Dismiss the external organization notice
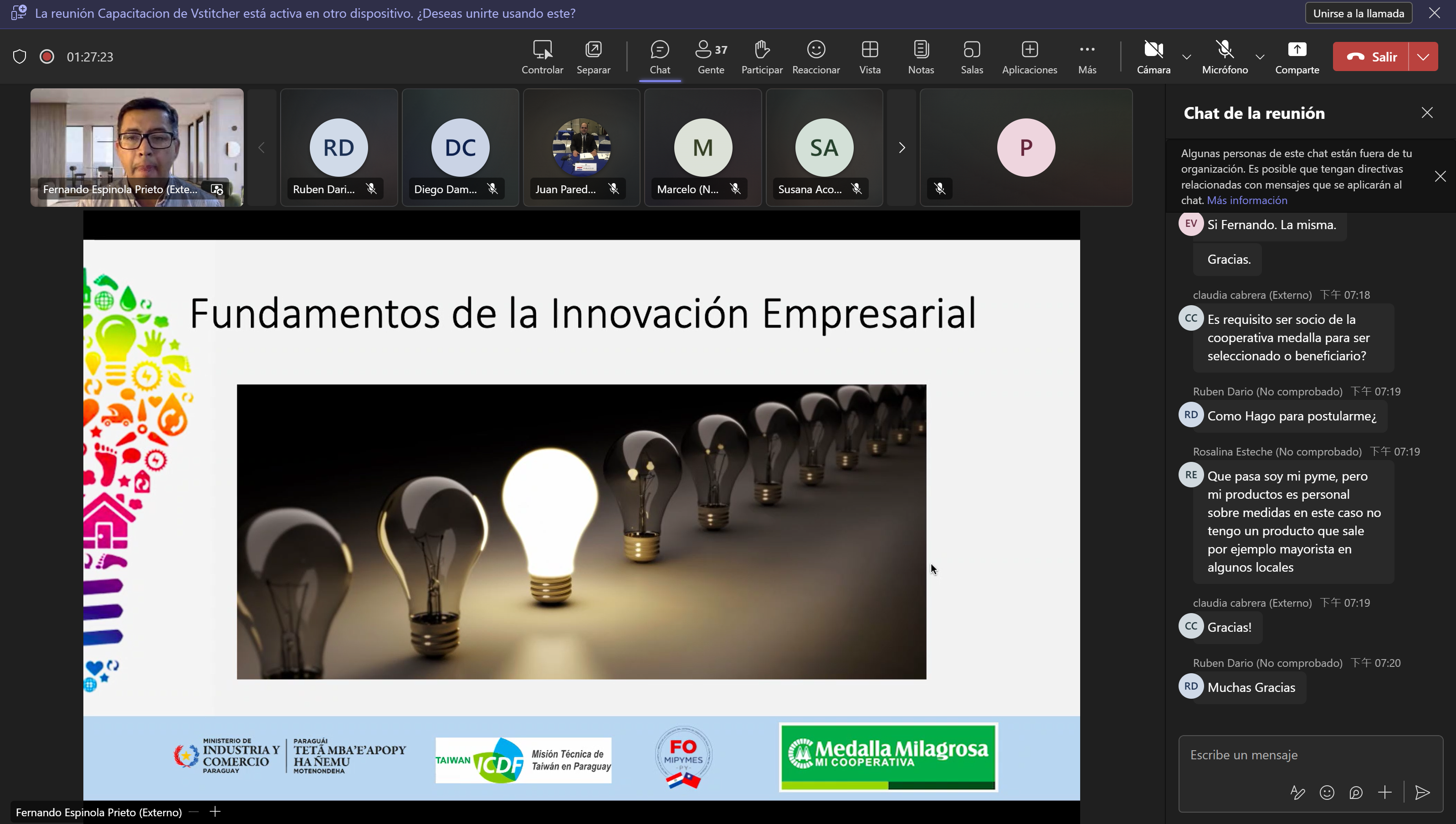 point(1440,177)
